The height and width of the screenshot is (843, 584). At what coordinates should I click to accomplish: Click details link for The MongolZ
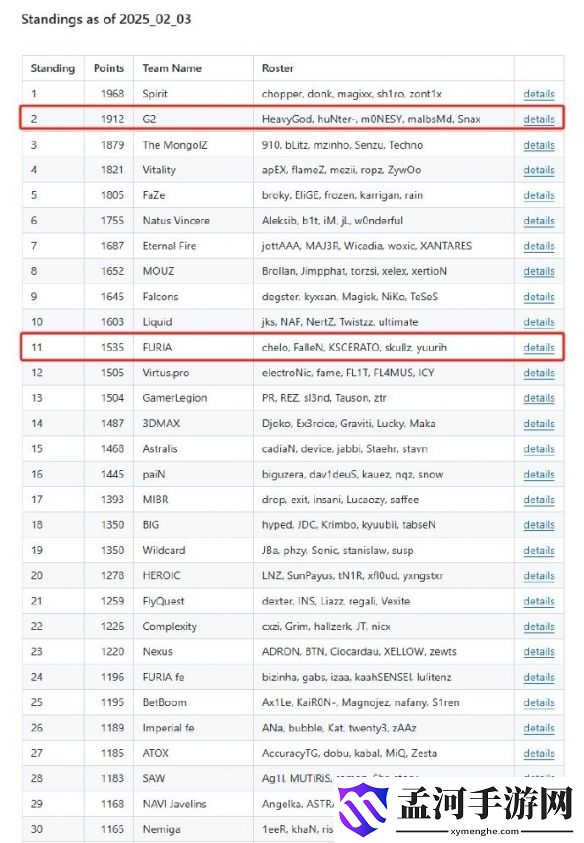click(x=539, y=145)
